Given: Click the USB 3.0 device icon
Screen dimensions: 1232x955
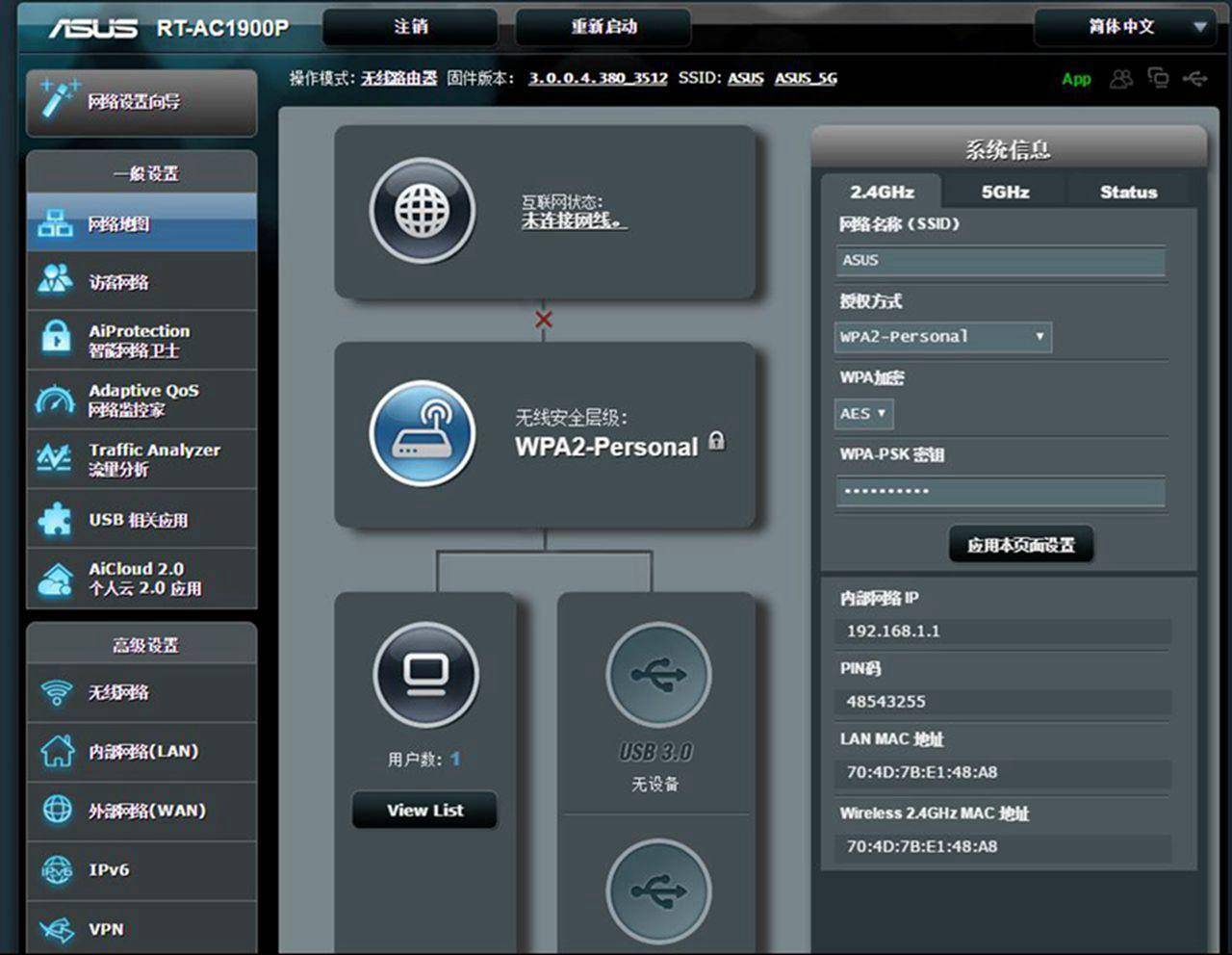Looking at the screenshot, I should click(x=658, y=675).
